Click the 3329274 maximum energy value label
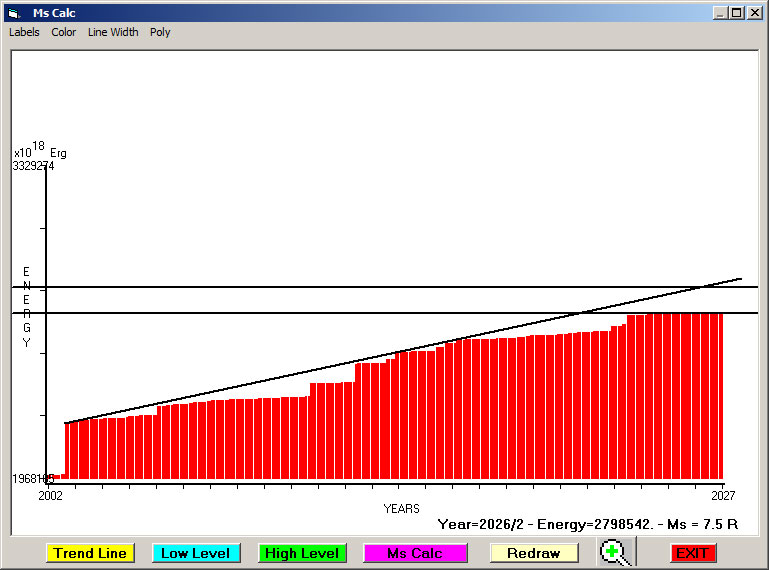The height and width of the screenshot is (570, 769). pos(33,166)
